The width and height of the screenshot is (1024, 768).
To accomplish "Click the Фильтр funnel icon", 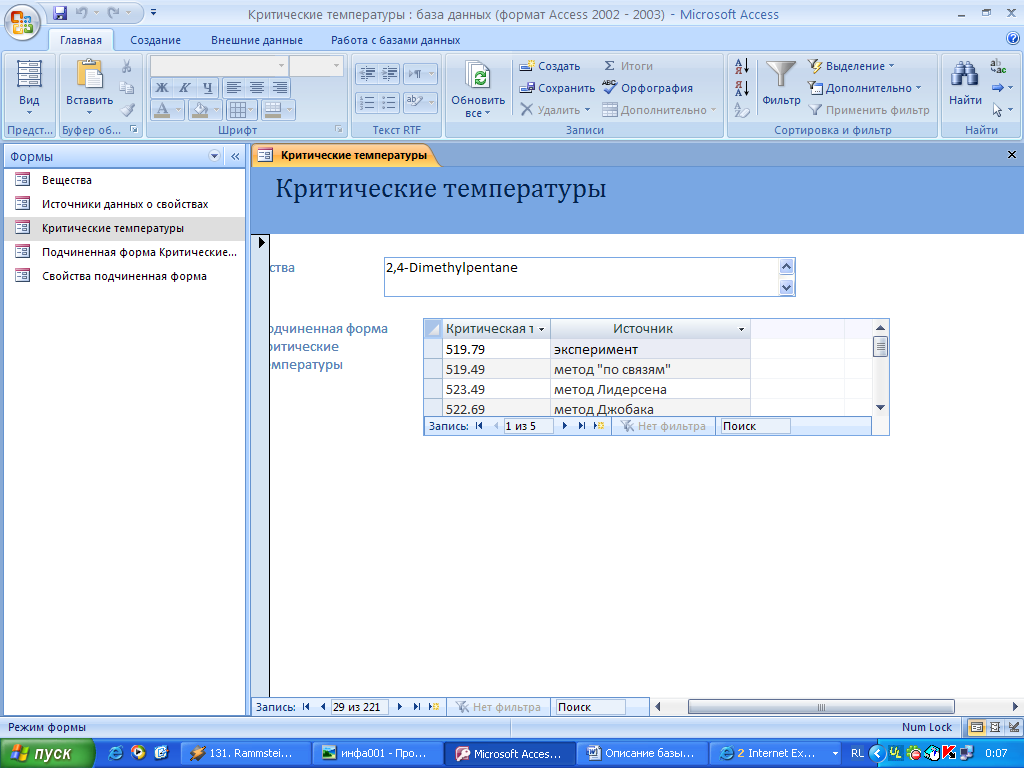I will click(781, 75).
